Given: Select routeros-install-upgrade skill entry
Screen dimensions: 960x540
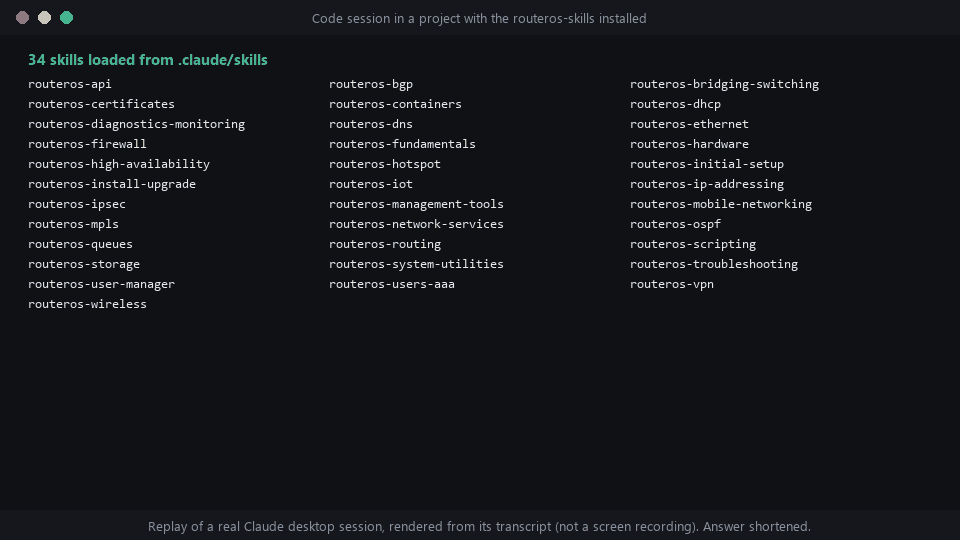Looking at the screenshot, I should (112, 184).
